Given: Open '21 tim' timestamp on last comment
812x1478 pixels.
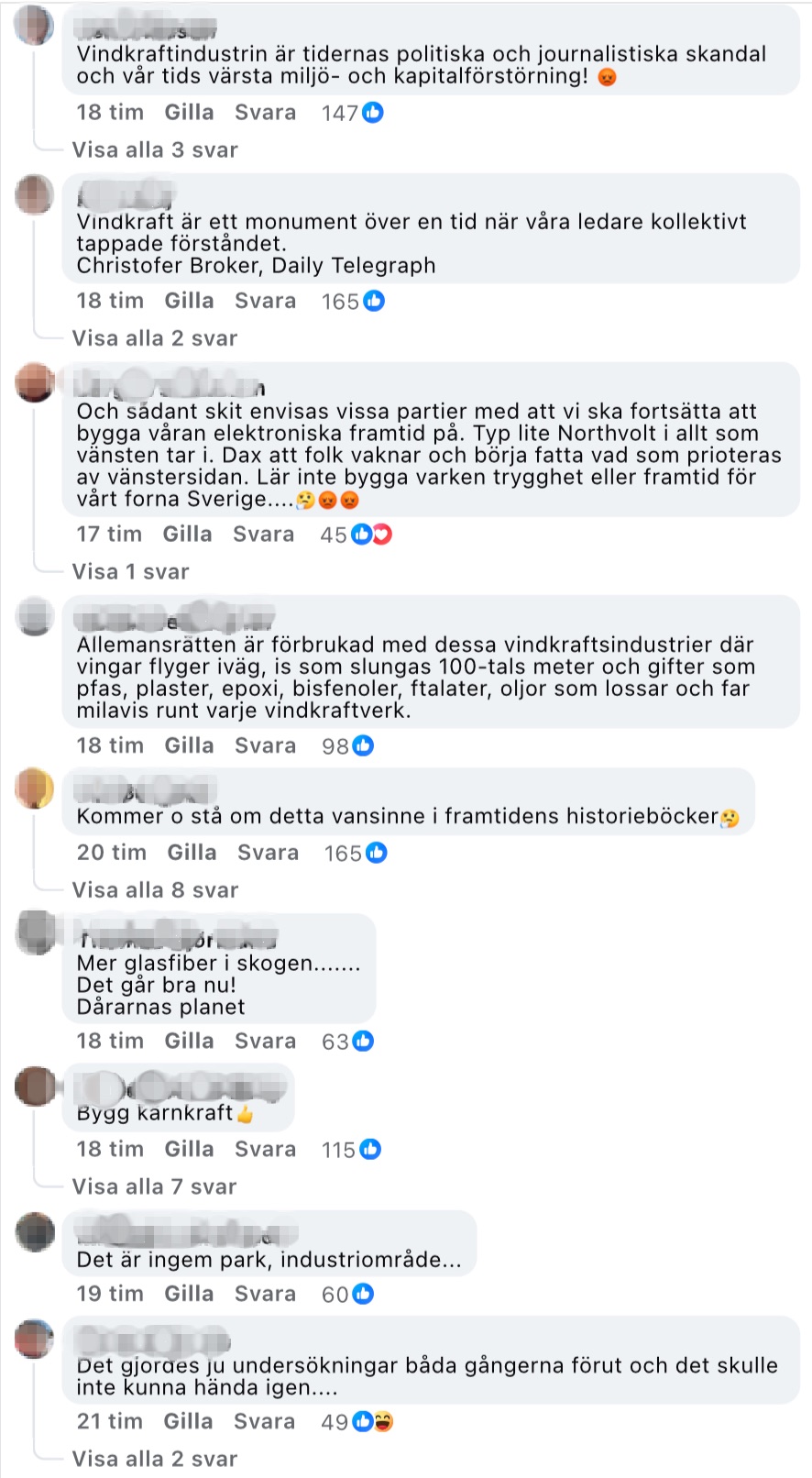Looking at the screenshot, I should (110, 1422).
